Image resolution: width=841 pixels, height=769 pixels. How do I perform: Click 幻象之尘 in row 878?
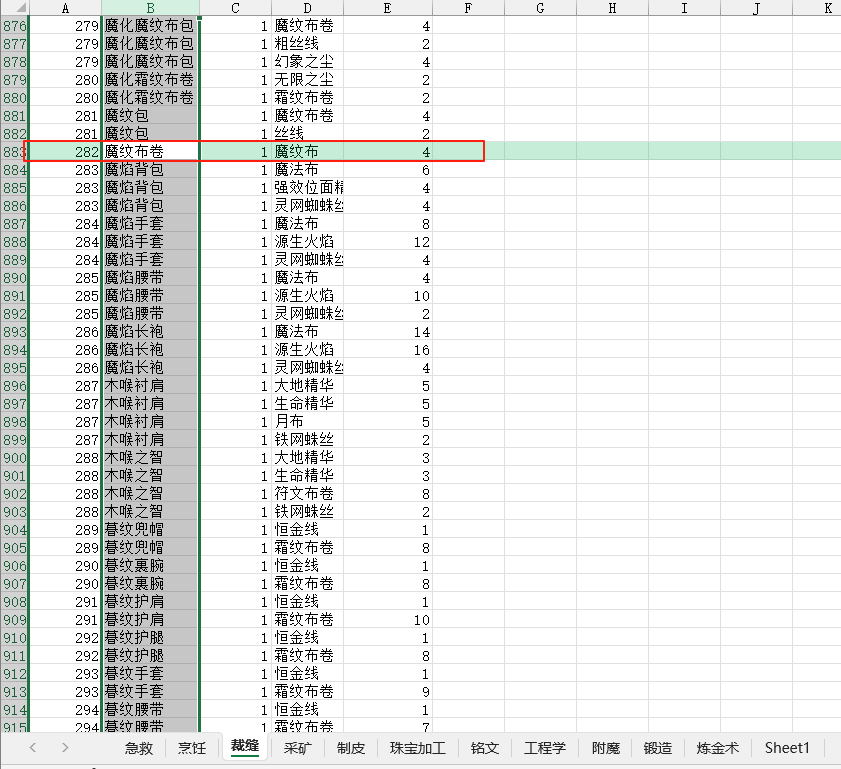307,62
